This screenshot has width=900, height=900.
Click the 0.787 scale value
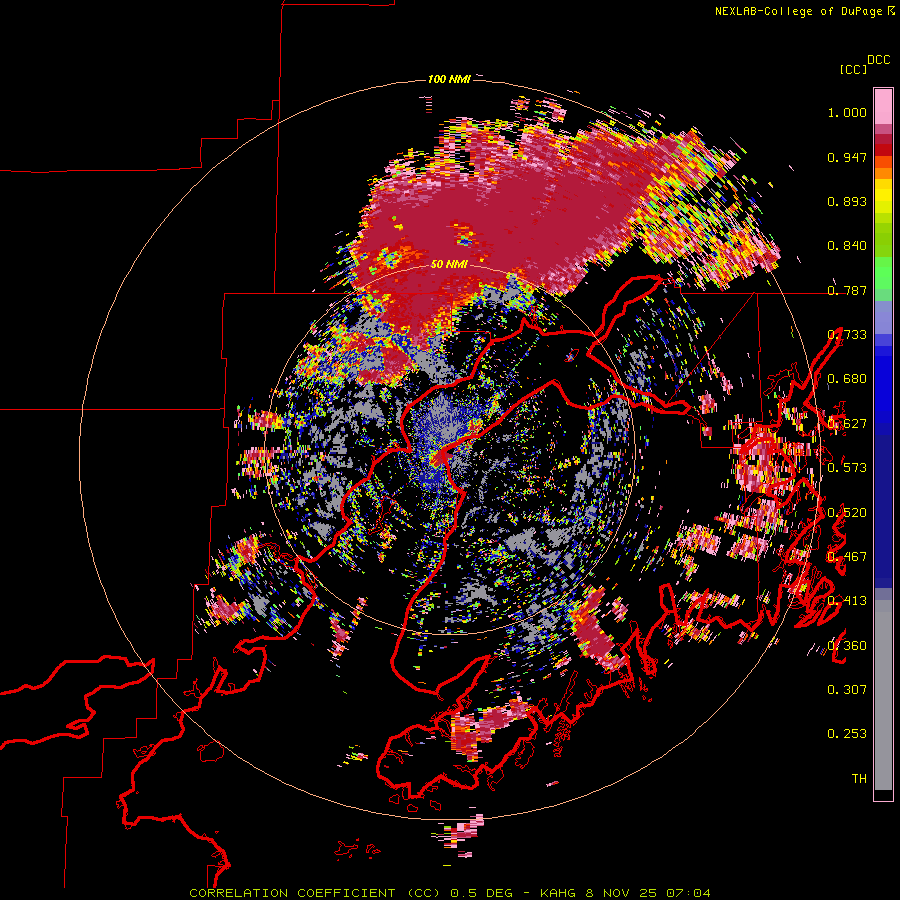click(x=847, y=290)
